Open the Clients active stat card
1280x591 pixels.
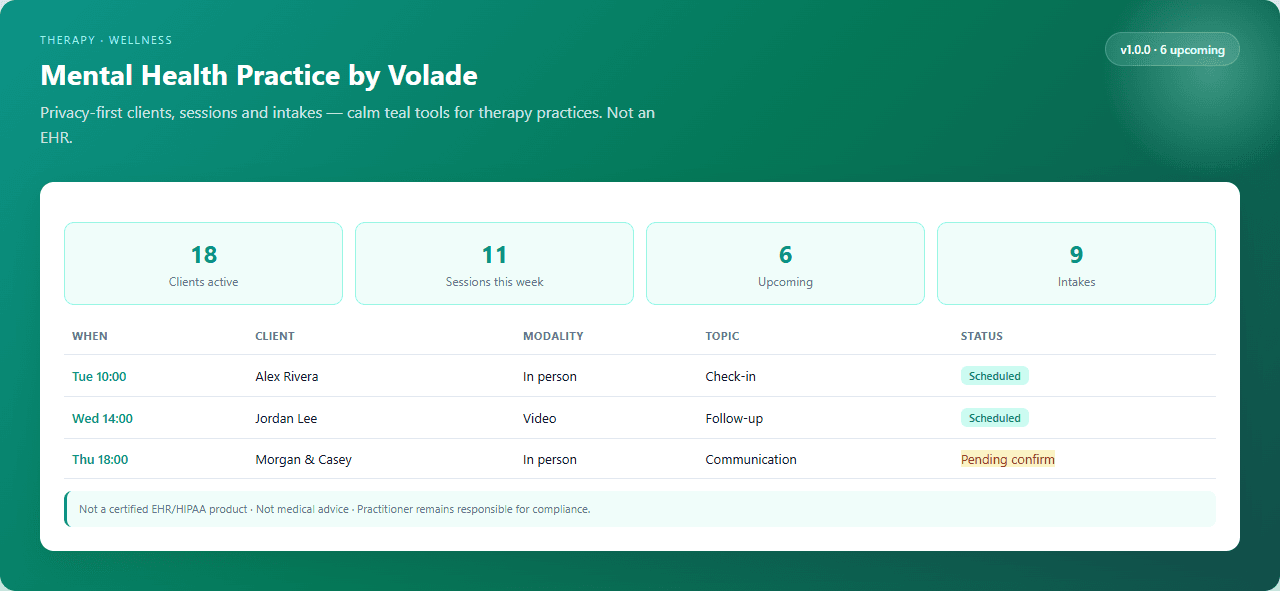pos(203,263)
